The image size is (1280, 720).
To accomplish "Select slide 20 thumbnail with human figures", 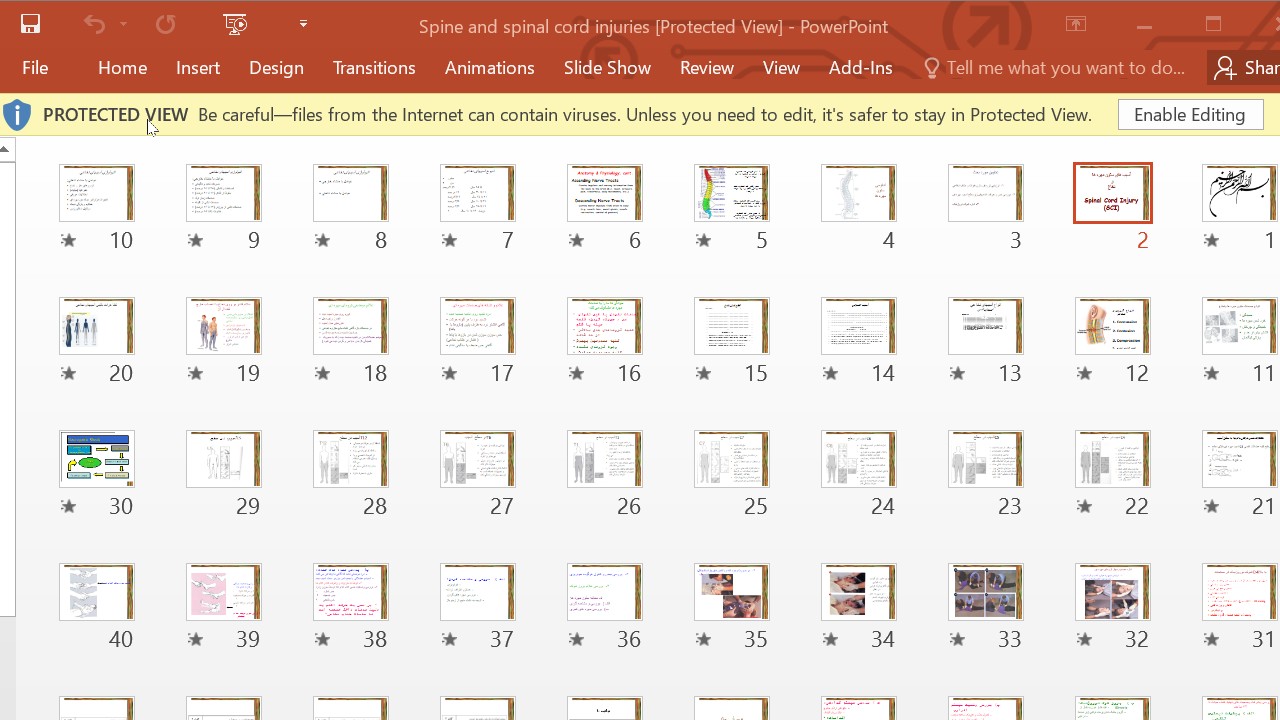I will (97, 326).
